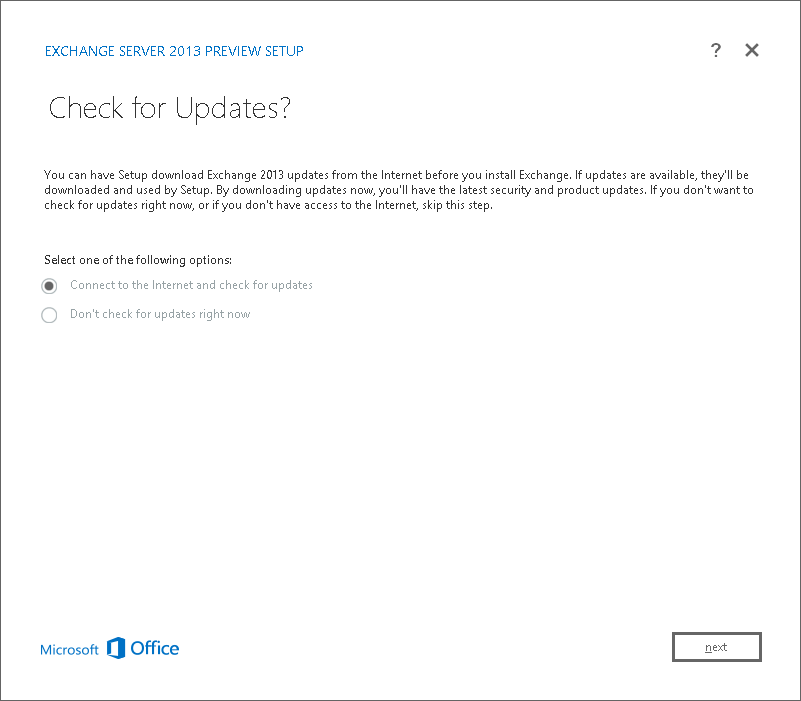Click the second radio circle for skipping updates
The width and height of the screenshot is (801, 701).
coord(49,314)
